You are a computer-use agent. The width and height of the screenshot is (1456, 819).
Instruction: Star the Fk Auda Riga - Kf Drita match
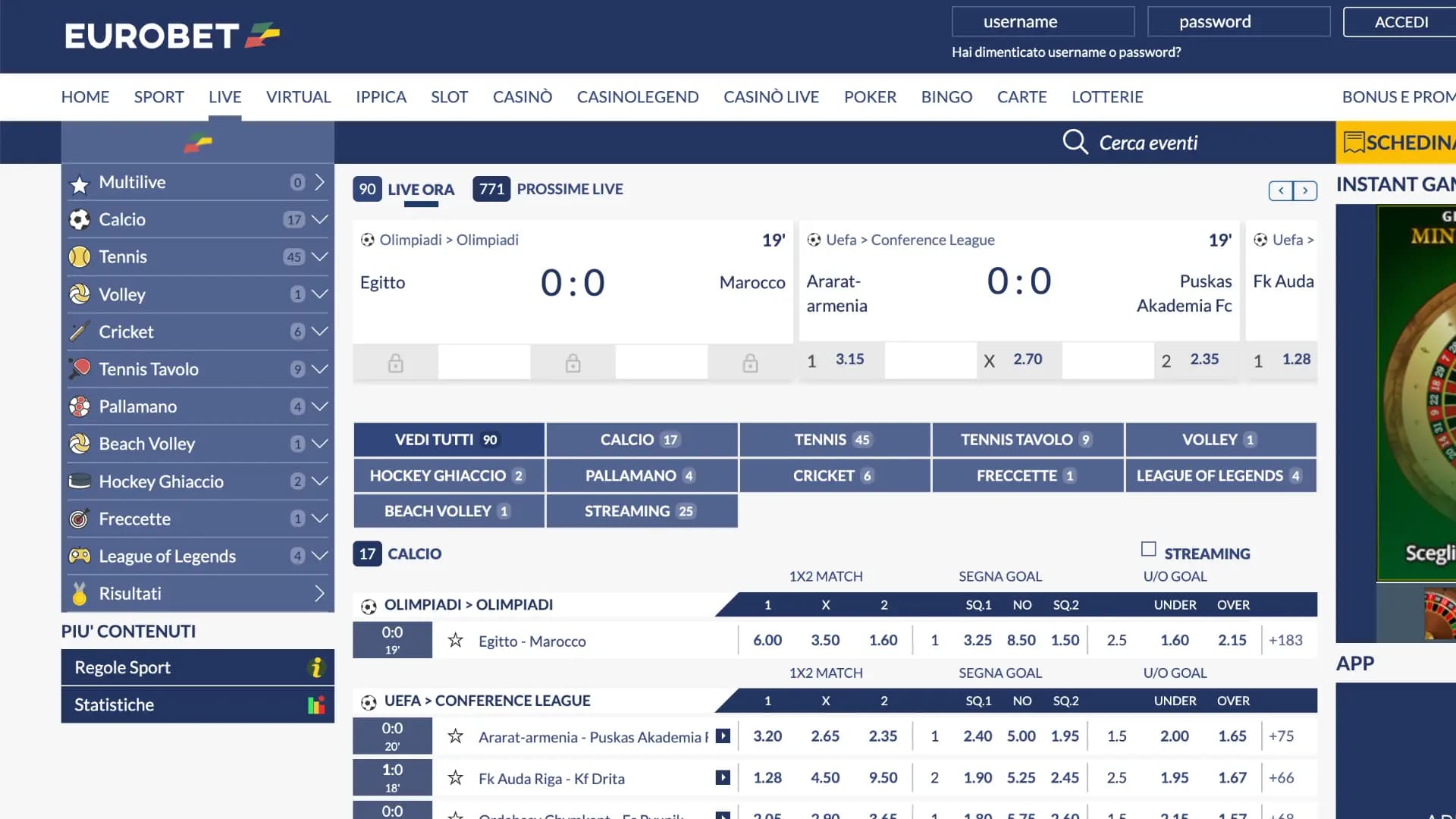[x=455, y=777]
